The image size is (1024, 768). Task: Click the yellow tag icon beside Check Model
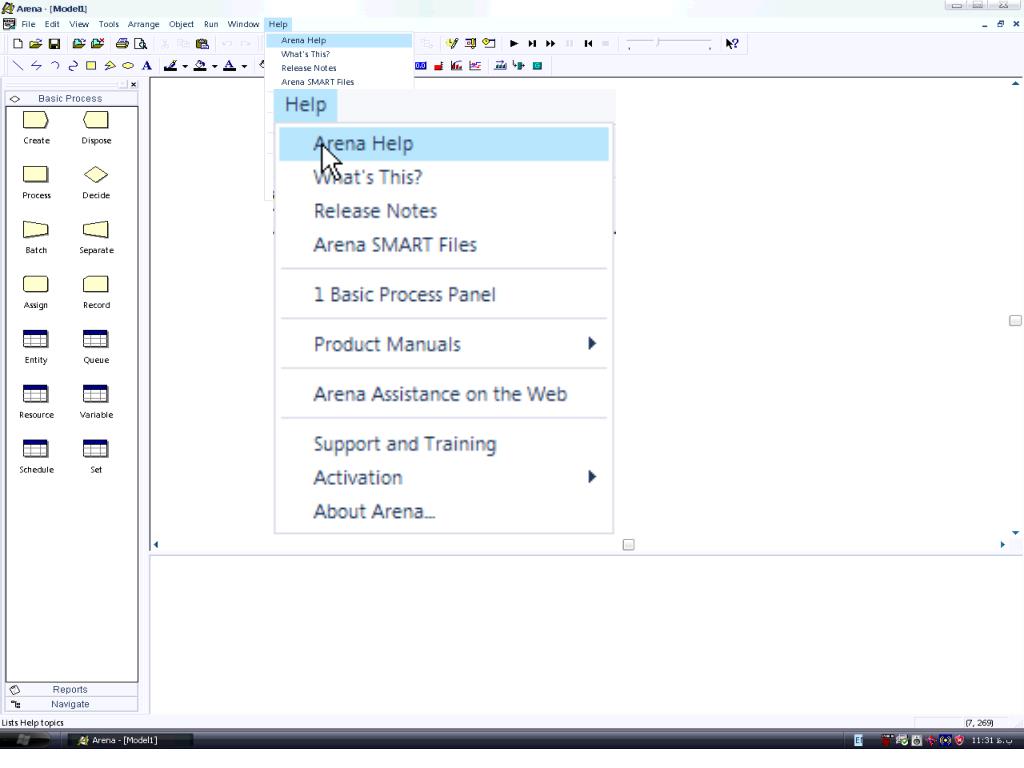[x=488, y=44]
